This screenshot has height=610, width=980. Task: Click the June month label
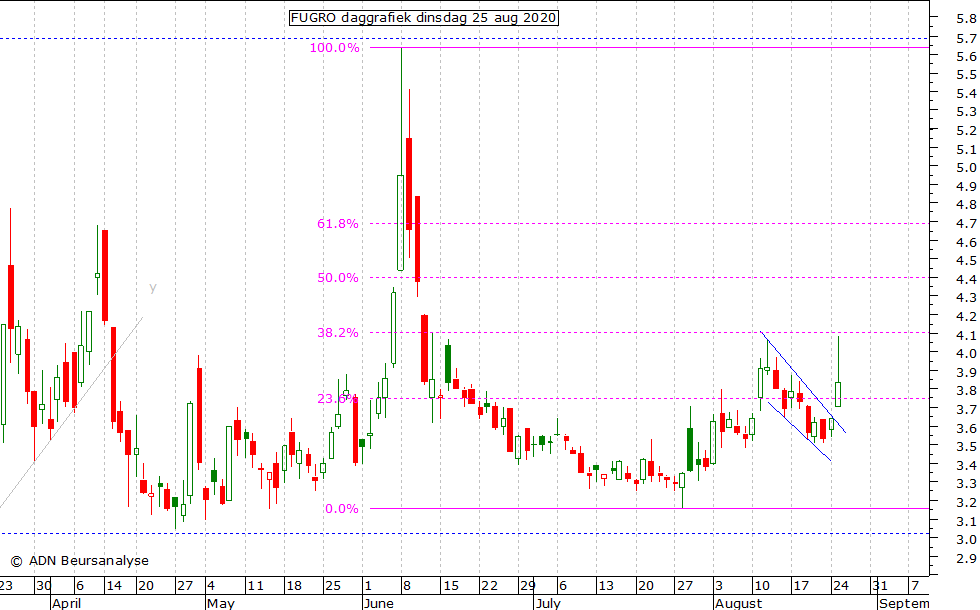pos(379,603)
